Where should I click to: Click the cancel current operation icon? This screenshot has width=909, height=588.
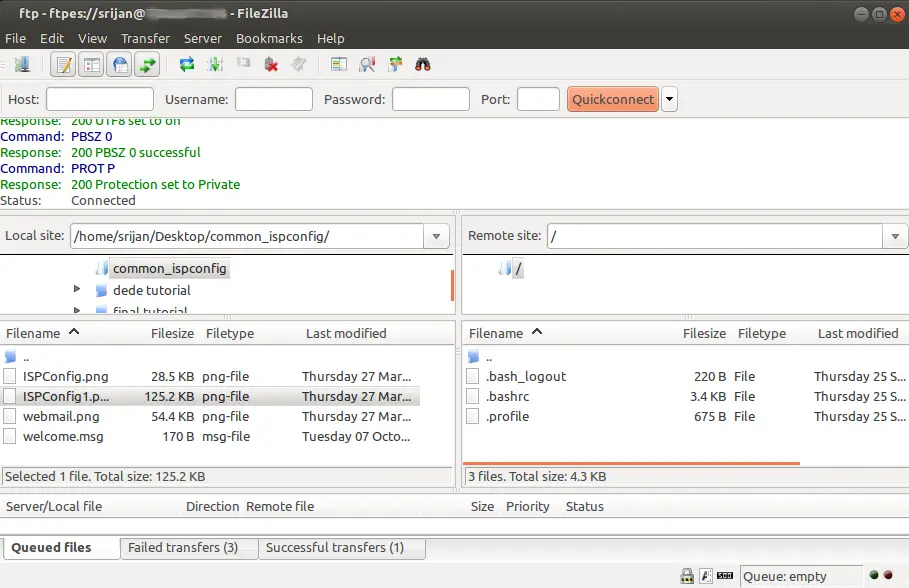pos(243,63)
